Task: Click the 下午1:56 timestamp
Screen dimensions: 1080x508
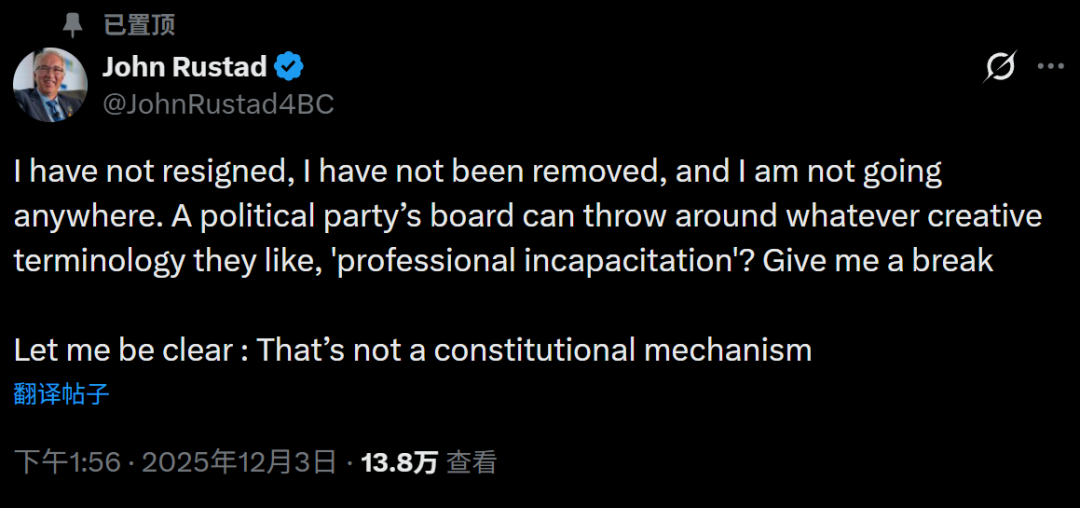Action: [x=67, y=462]
